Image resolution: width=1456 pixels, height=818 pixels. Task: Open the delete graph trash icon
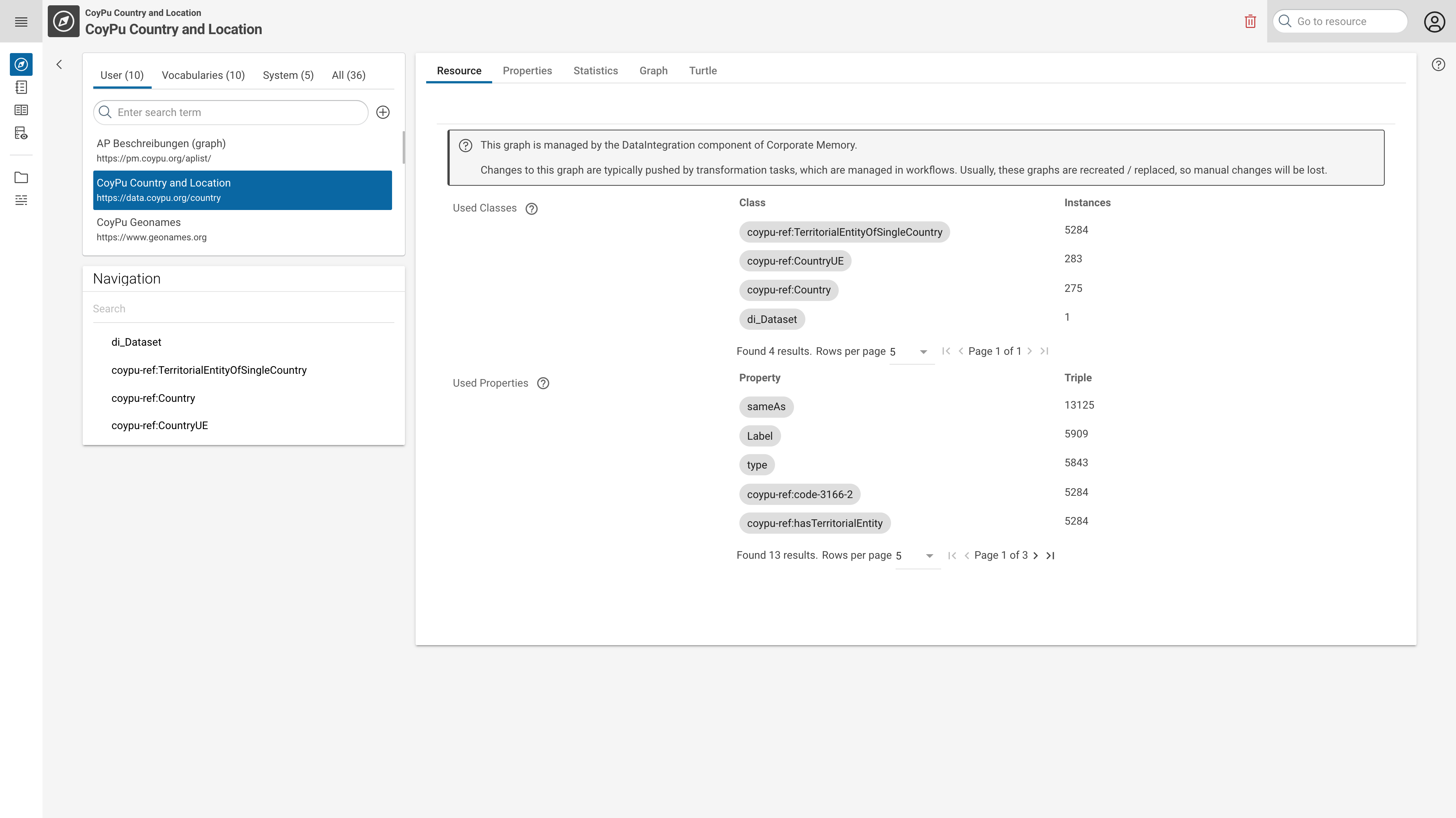[1250, 21]
